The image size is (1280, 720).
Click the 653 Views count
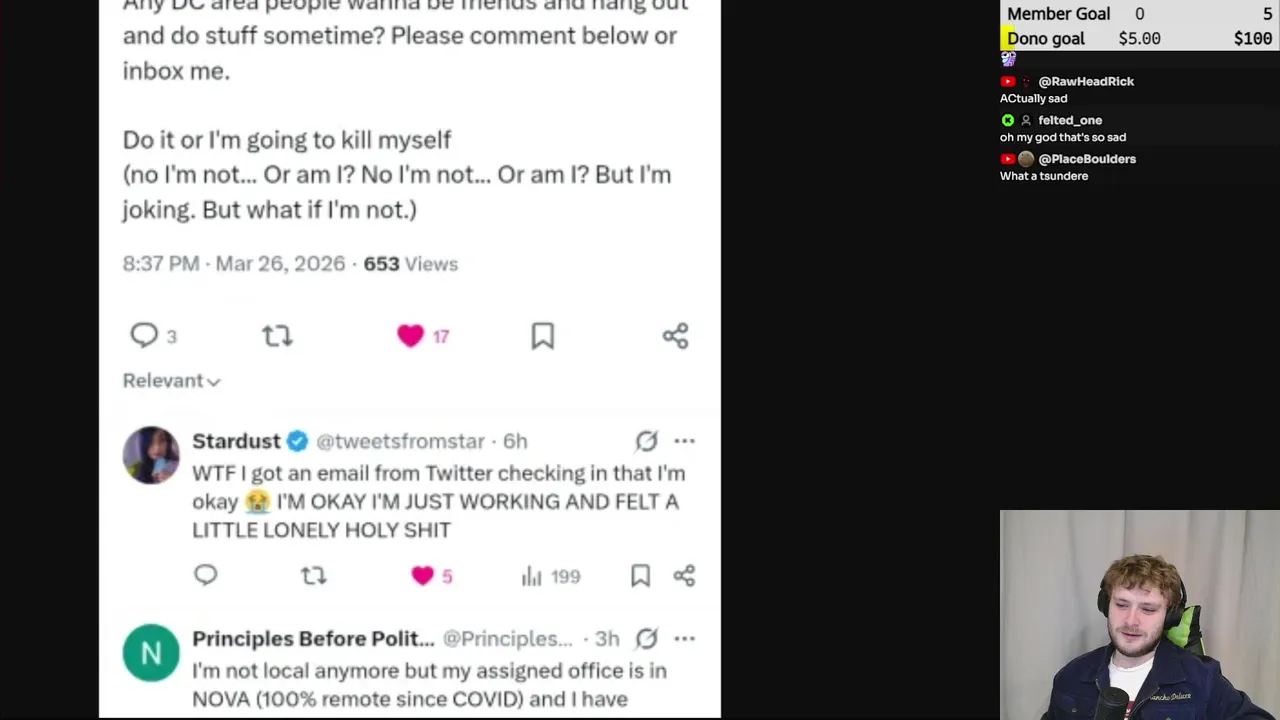(410, 264)
